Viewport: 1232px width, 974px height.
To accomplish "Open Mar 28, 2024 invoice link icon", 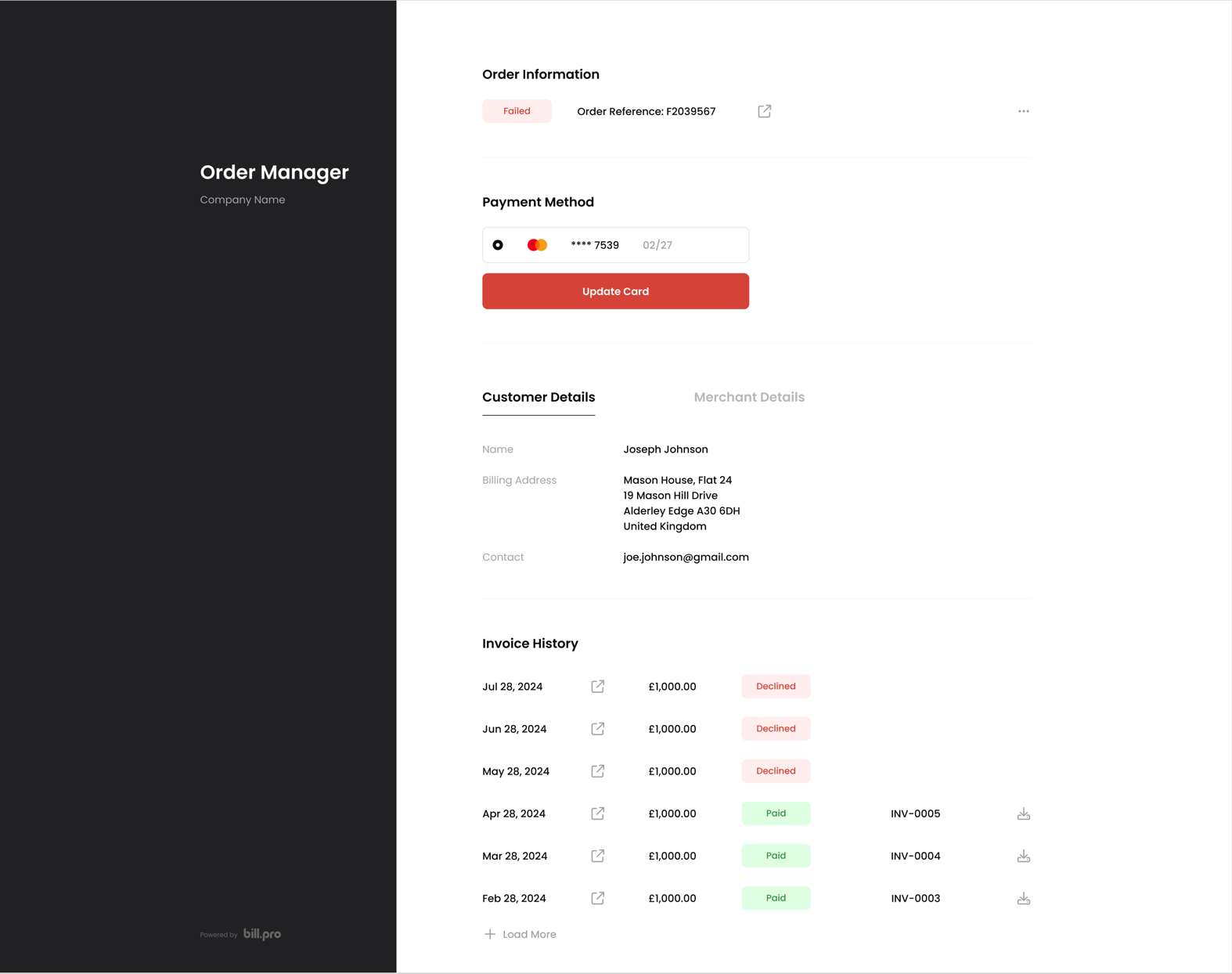I will pos(598,856).
